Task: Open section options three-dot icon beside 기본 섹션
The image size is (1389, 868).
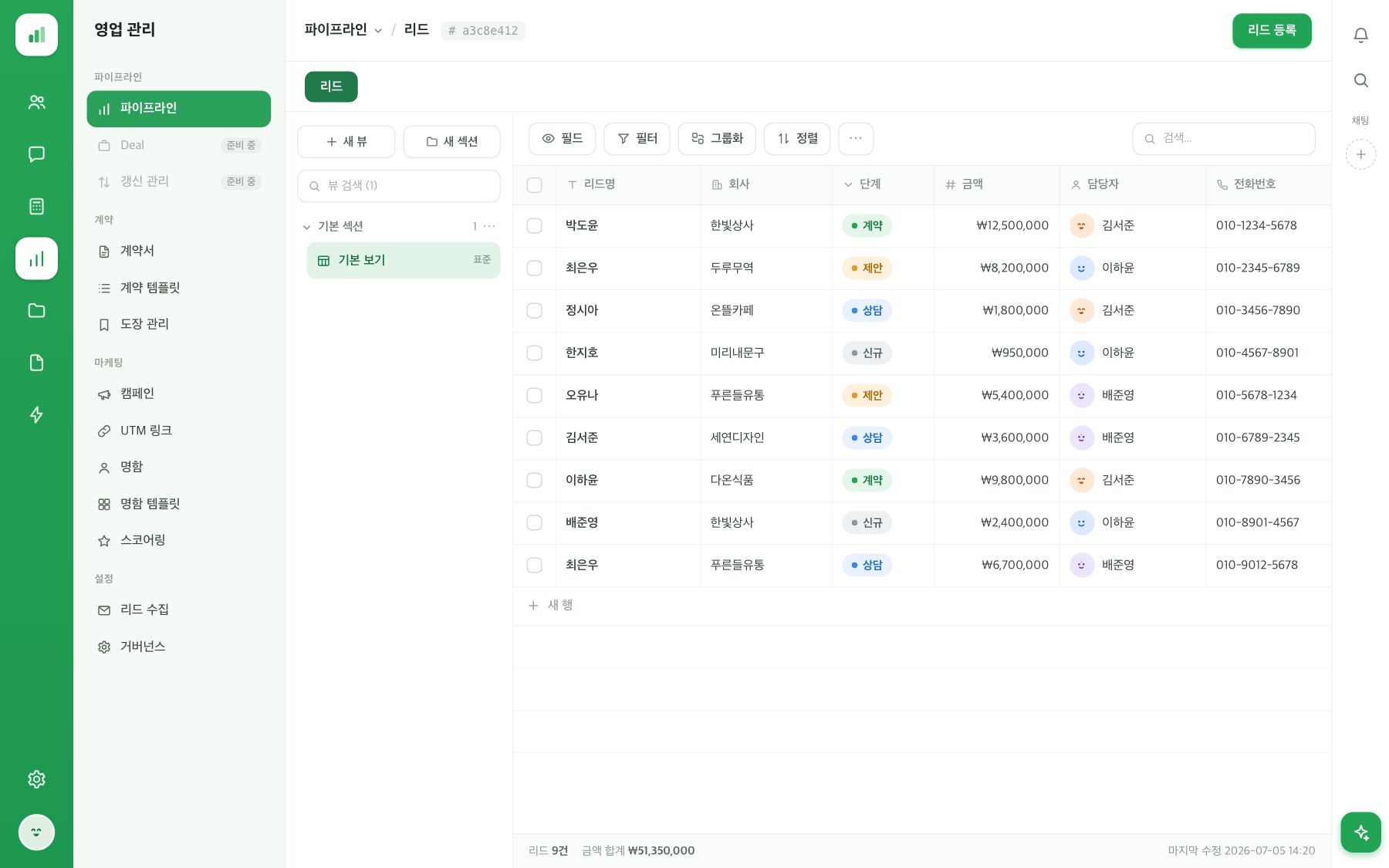Action: [489, 226]
